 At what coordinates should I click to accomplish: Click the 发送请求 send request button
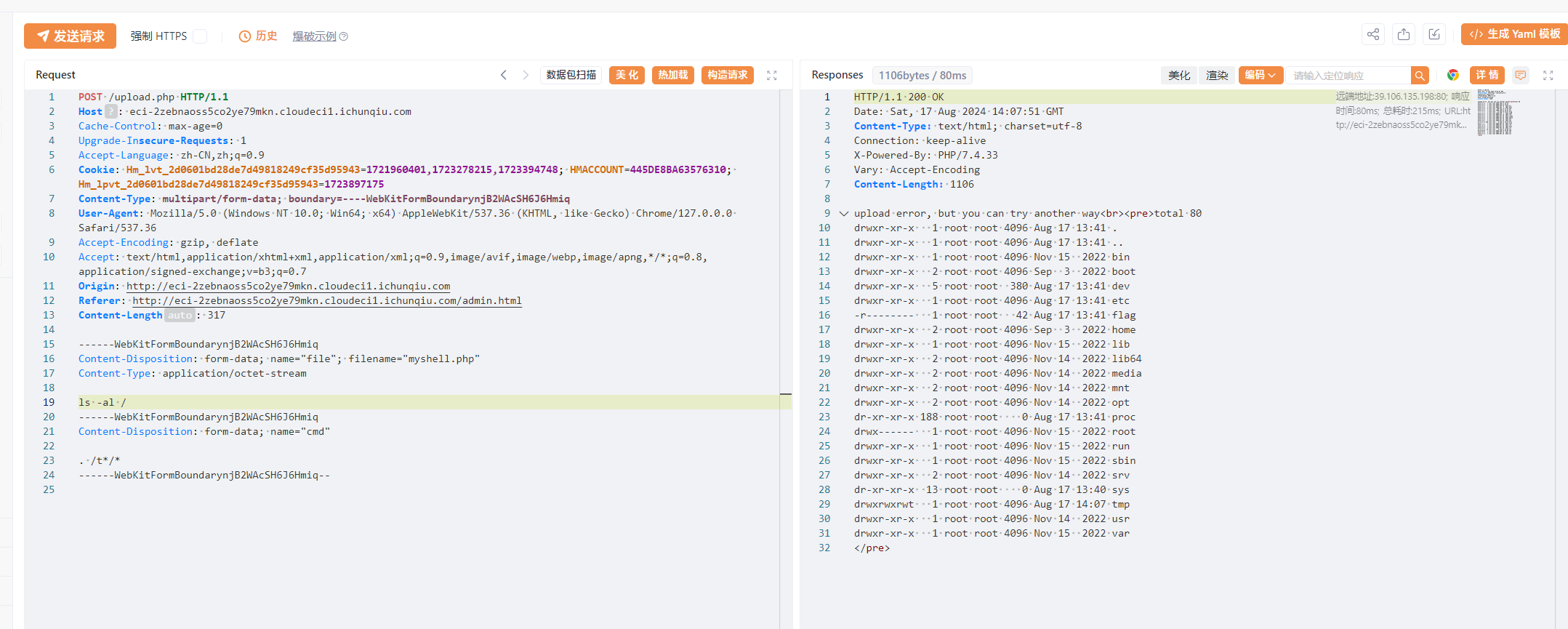[70, 36]
